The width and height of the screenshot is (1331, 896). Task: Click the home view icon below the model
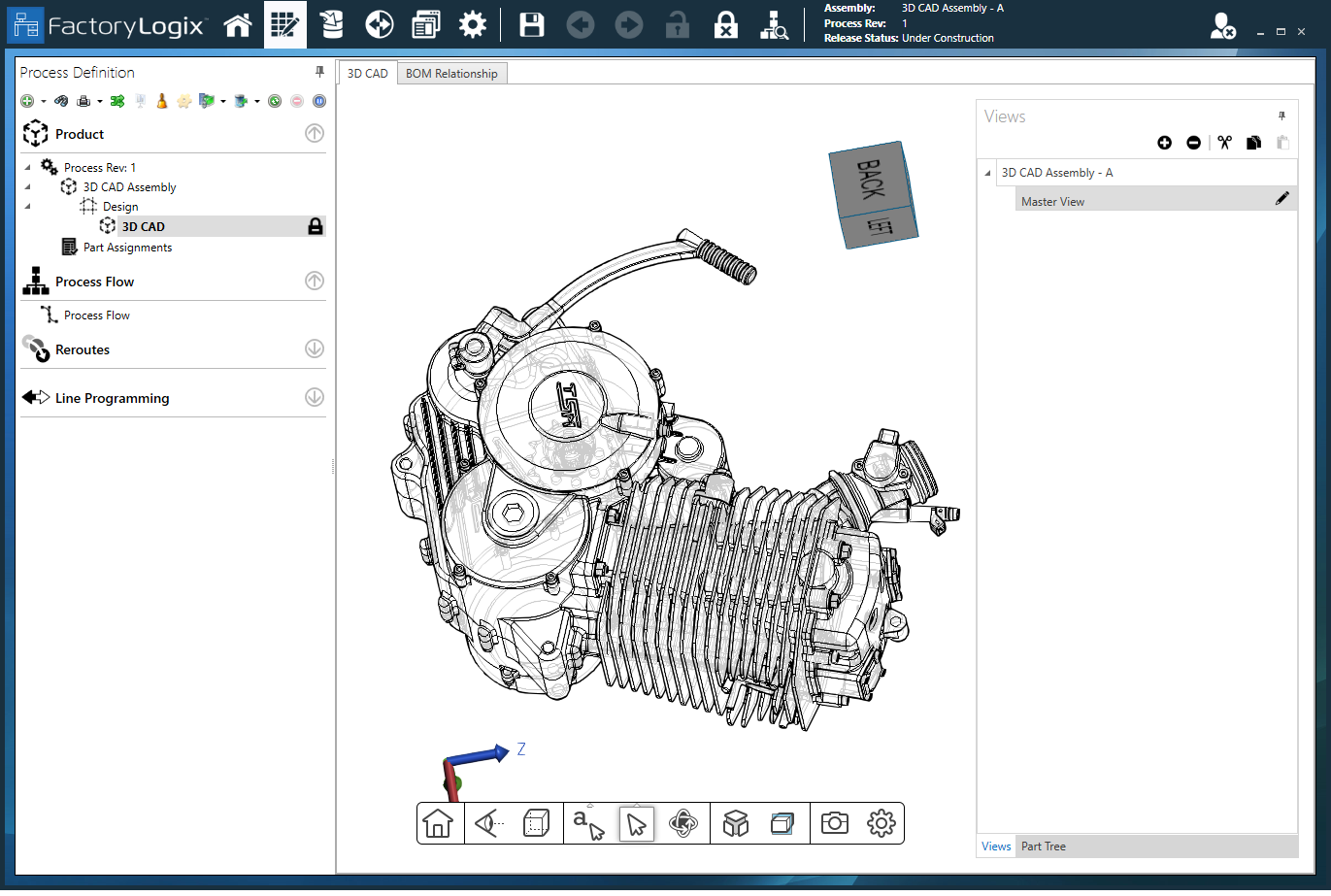(438, 824)
